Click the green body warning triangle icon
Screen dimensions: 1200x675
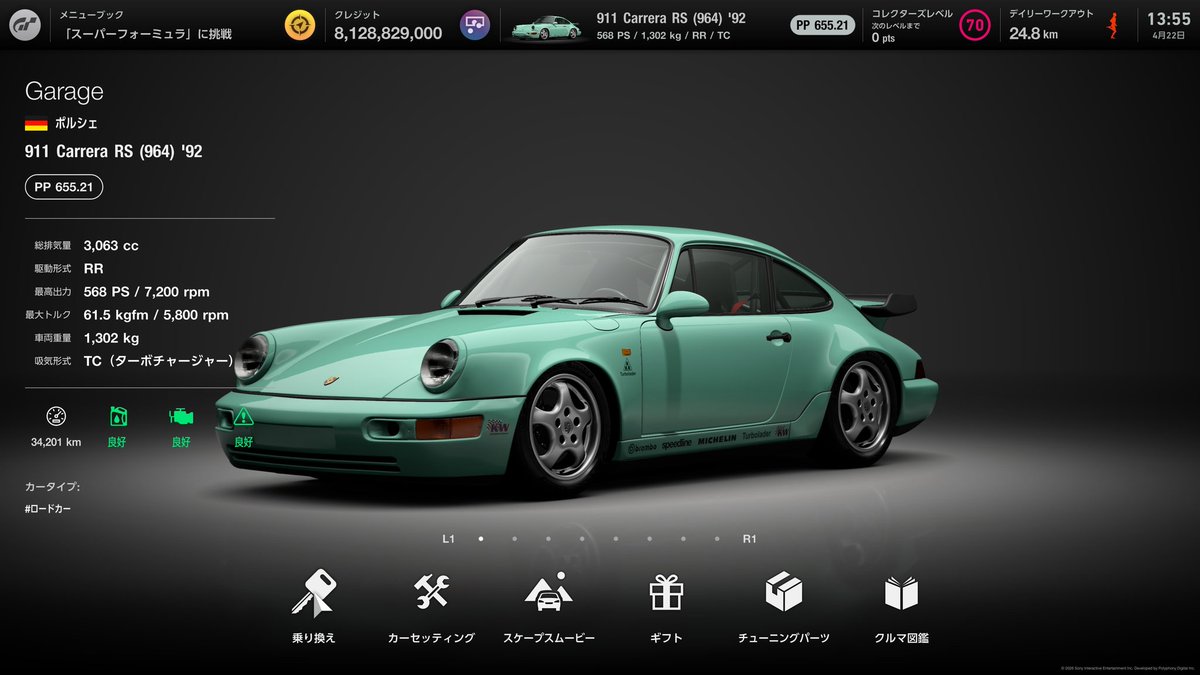tap(243, 417)
